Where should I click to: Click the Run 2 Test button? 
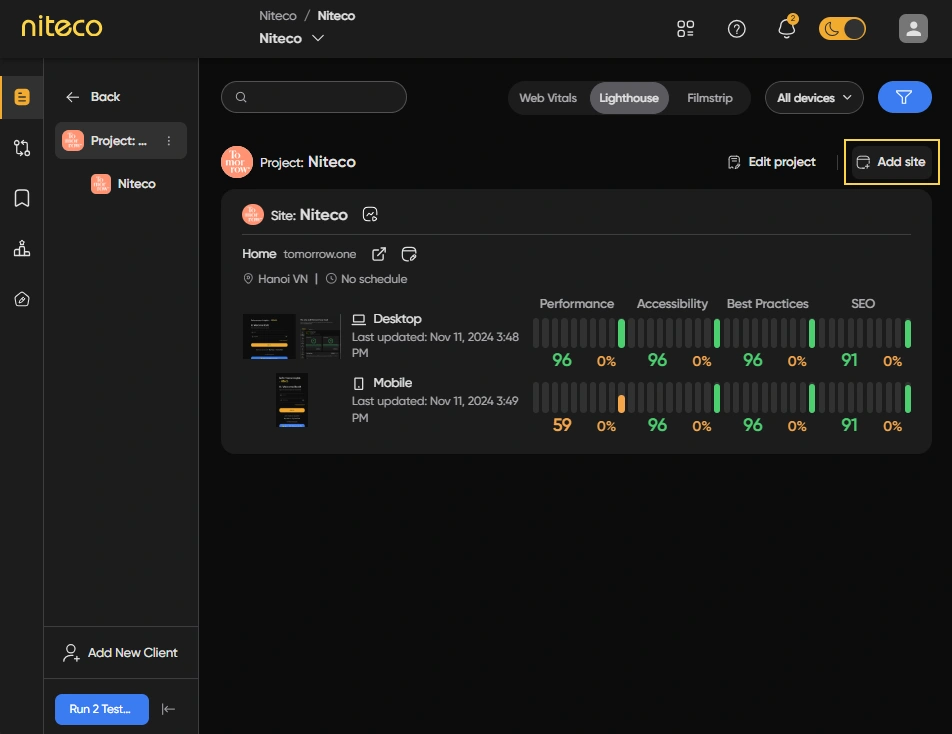coord(101,709)
